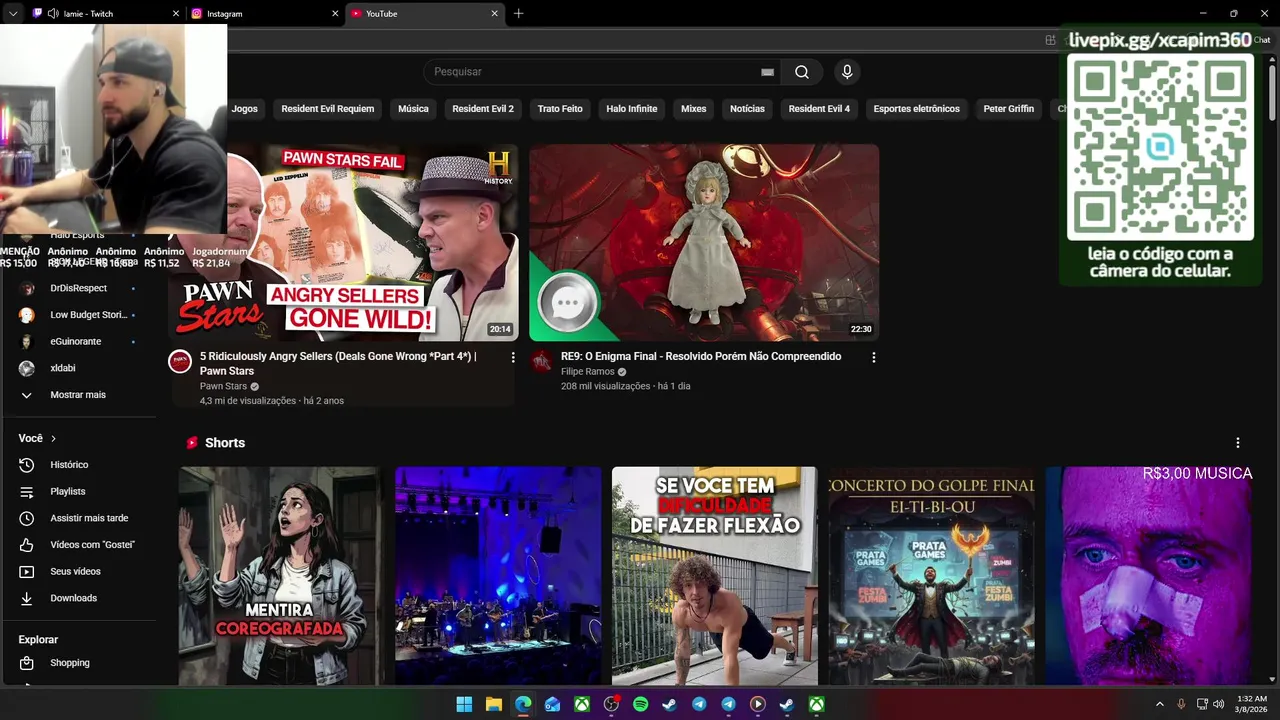
Task: Open the clock and date in the taskbar
Action: tap(1251, 704)
